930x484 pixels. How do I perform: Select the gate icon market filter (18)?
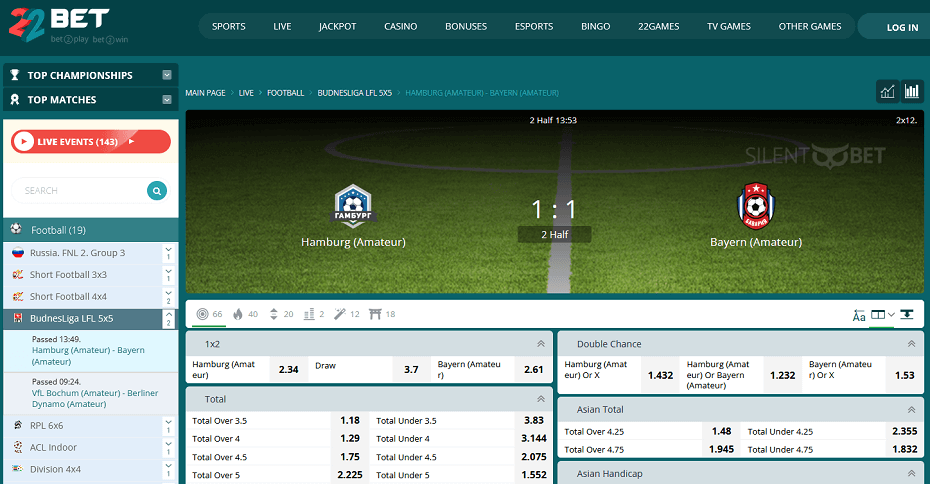pos(375,314)
